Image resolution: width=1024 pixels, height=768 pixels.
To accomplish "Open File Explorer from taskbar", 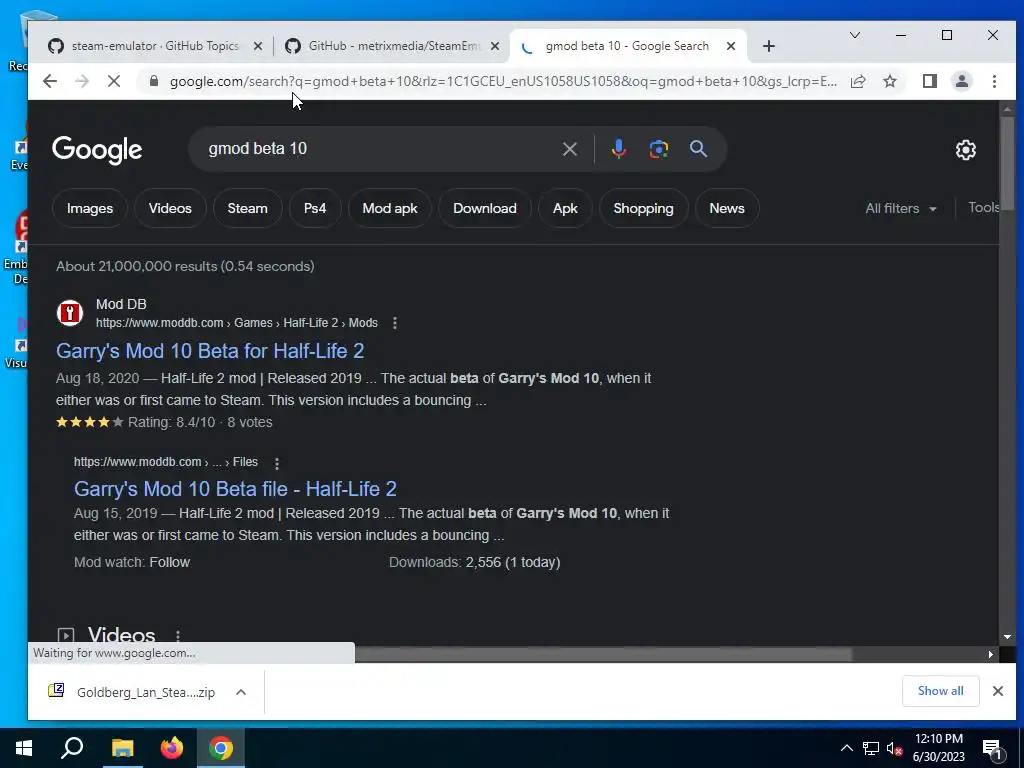I will [x=122, y=748].
